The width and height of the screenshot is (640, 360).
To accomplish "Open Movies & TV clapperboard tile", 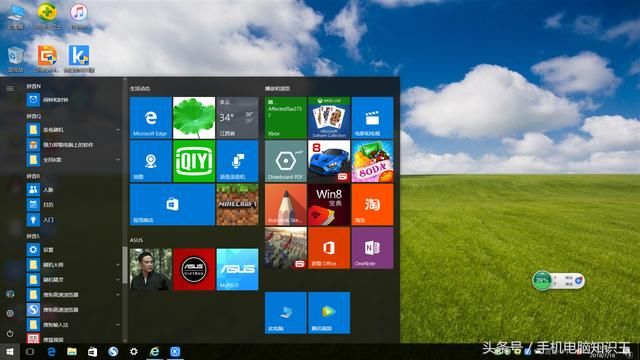I will pos(372,118).
